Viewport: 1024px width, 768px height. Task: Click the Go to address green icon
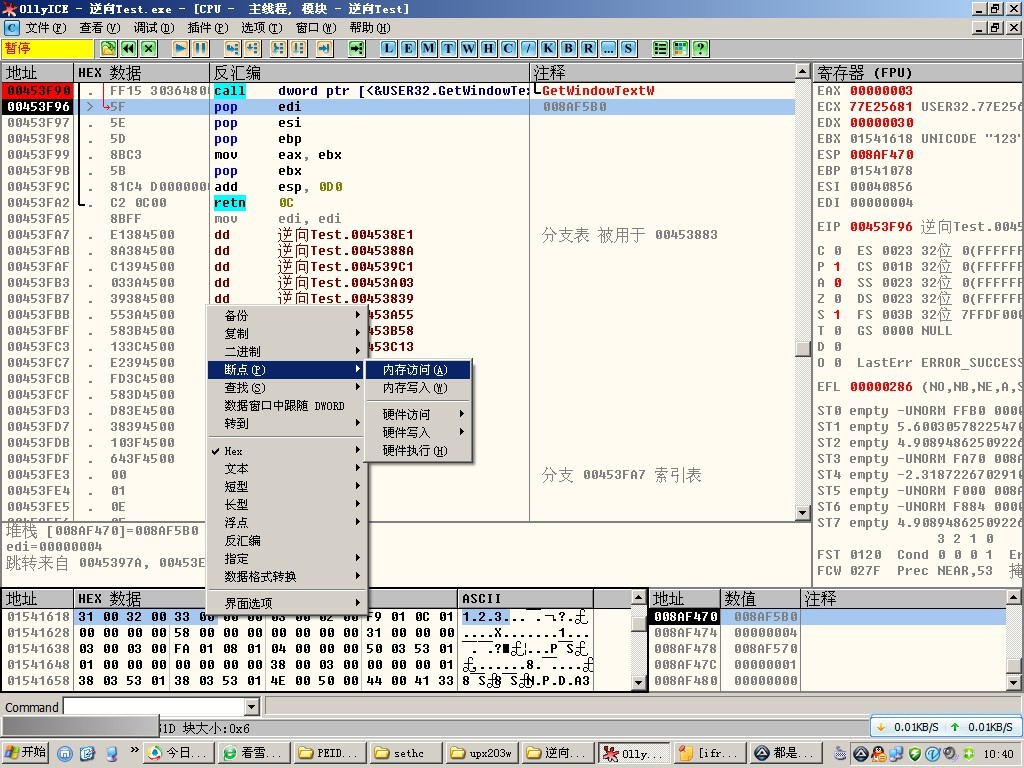(x=357, y=48)
